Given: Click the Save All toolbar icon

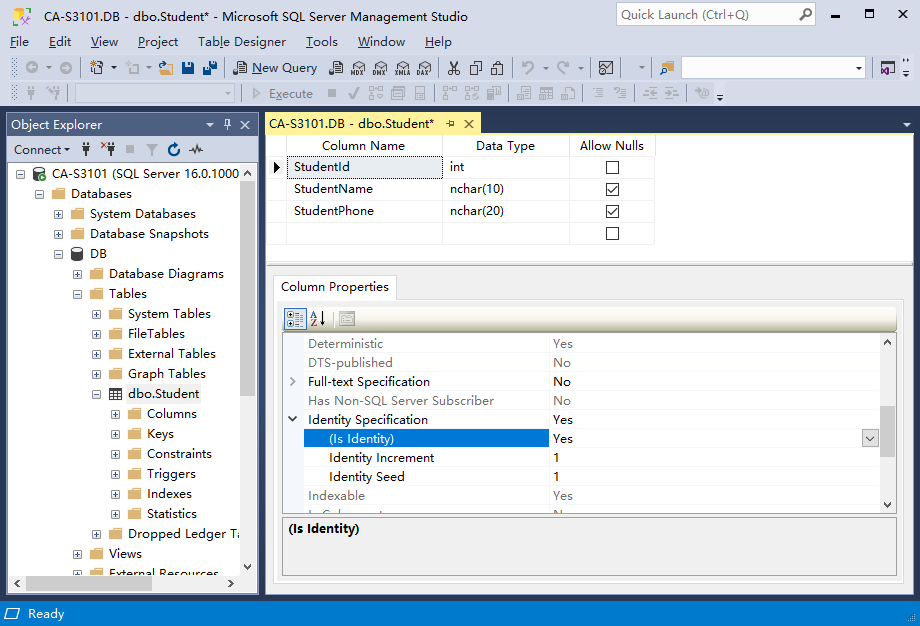Looking at the screenshot, I should [x=210, y=68].
